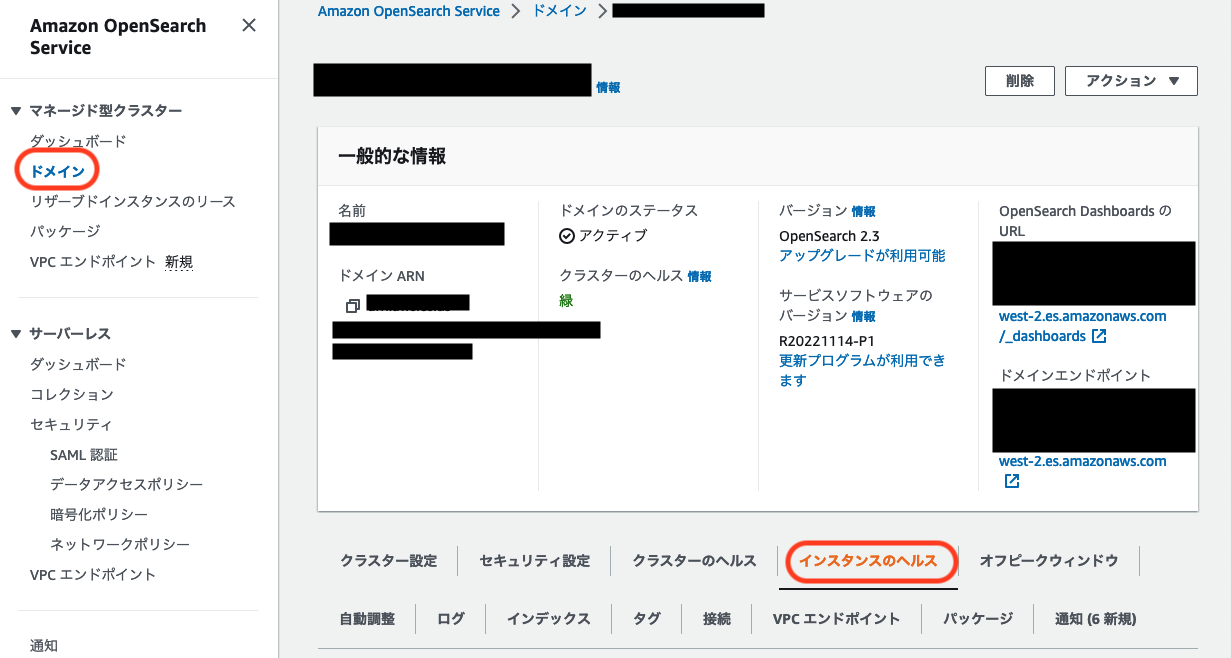Collapse the マネージド型クラスター section
1231x658 pixels.
coord(16,111)
